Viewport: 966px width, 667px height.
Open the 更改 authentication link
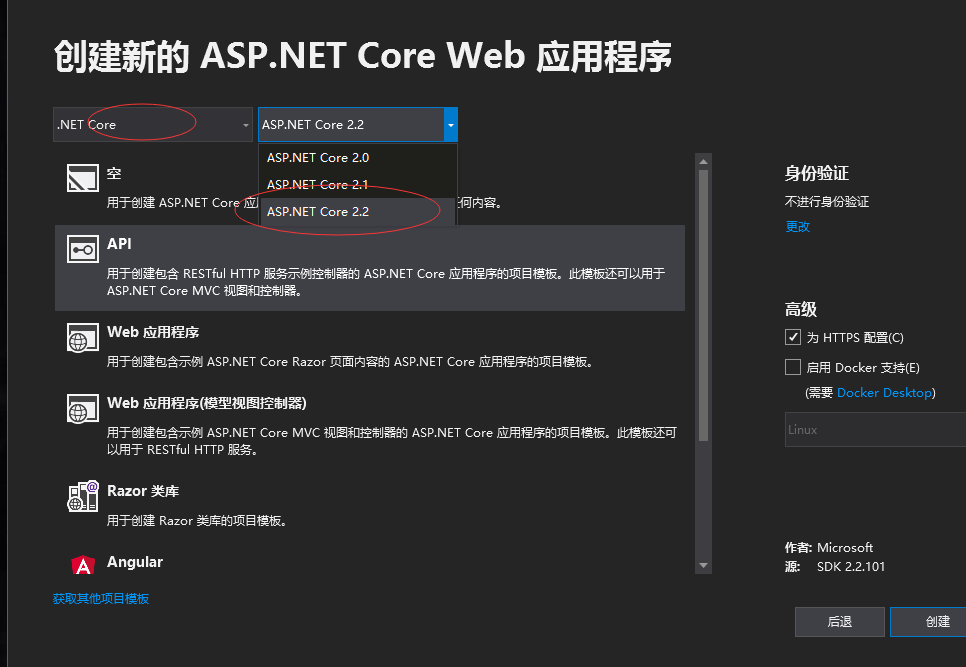(x=797, y=227)
